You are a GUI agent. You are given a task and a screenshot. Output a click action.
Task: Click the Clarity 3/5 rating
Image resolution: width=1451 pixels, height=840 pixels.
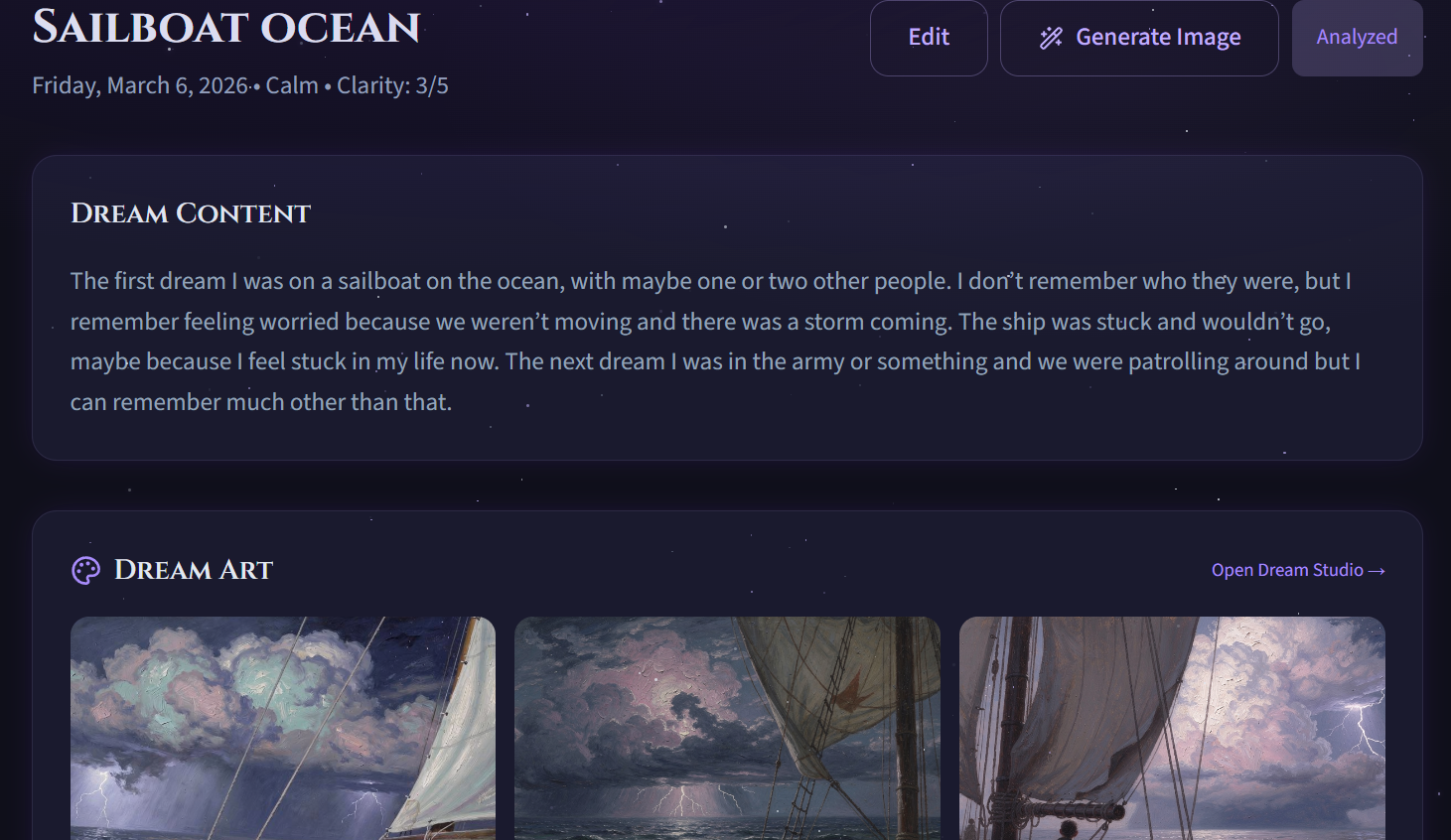[x=393, y=85]
